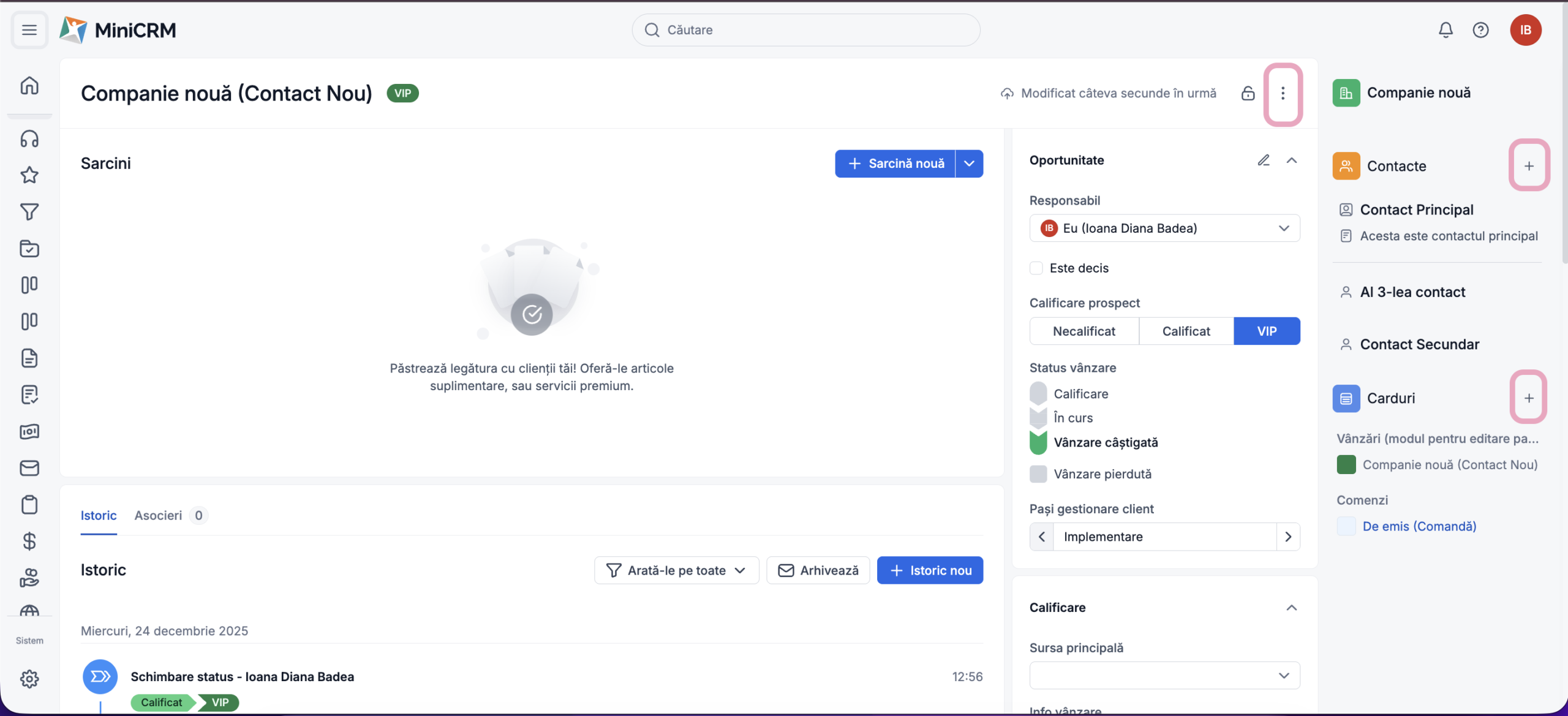Set status to Vânzare pierdută
Screen dimensions: 1568x716
(1102, 474)
